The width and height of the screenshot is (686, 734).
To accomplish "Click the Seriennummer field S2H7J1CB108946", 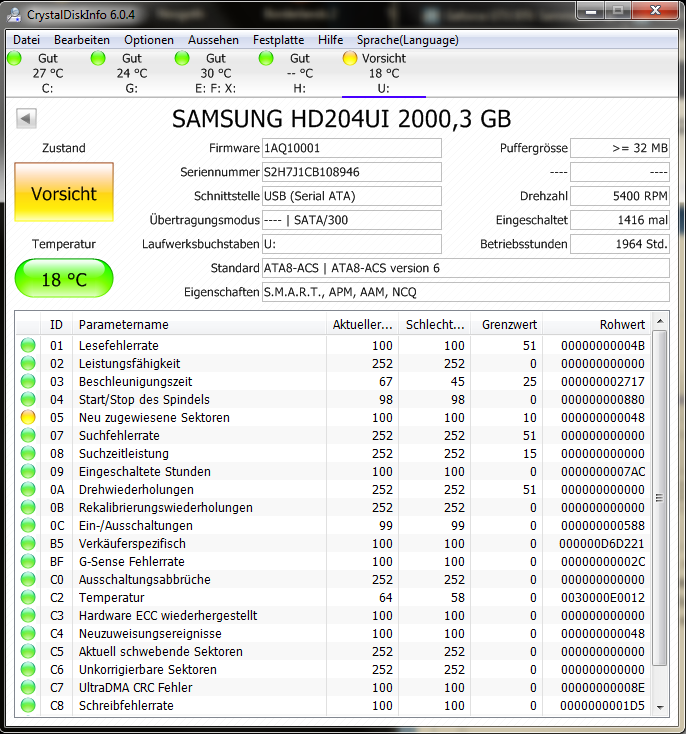I will (x=351, y=172).
